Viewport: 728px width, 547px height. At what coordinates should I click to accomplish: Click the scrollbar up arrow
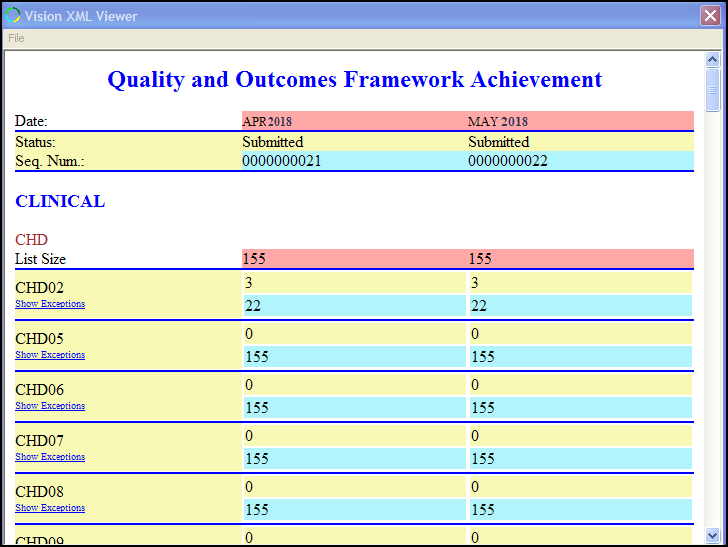pyautogui.click(x=713, y=60)
